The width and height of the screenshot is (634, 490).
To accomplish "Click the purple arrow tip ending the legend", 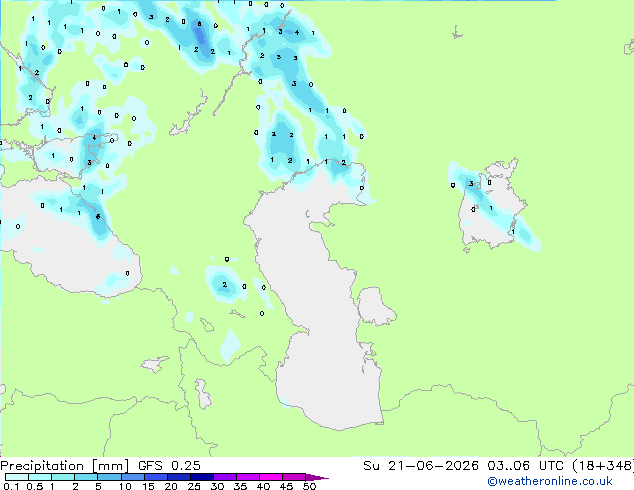I will click(x=317, y=477).
